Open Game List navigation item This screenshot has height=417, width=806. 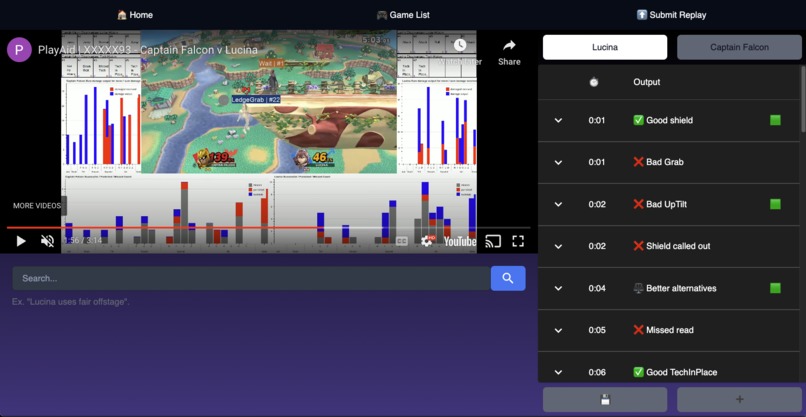pyautogui.click(x=403, y=15)
